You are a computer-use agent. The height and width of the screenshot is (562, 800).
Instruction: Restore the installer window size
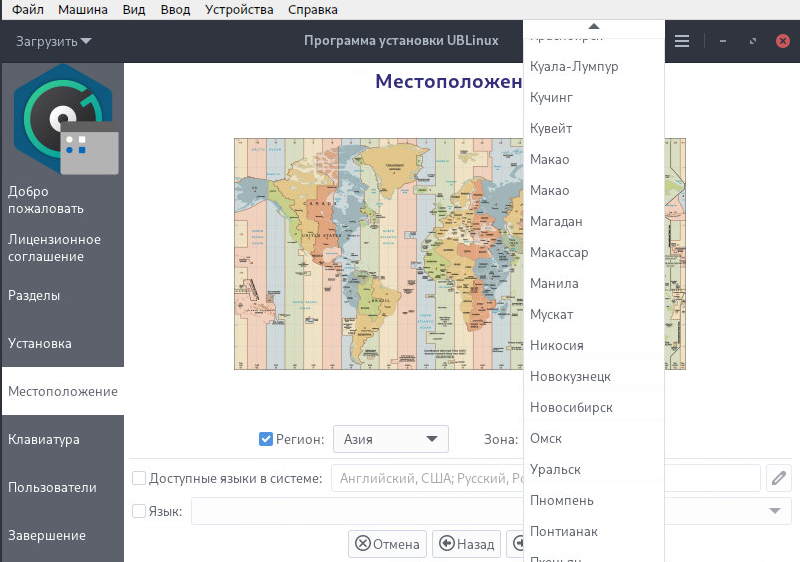pyautogui.click(x=751, y=41)
